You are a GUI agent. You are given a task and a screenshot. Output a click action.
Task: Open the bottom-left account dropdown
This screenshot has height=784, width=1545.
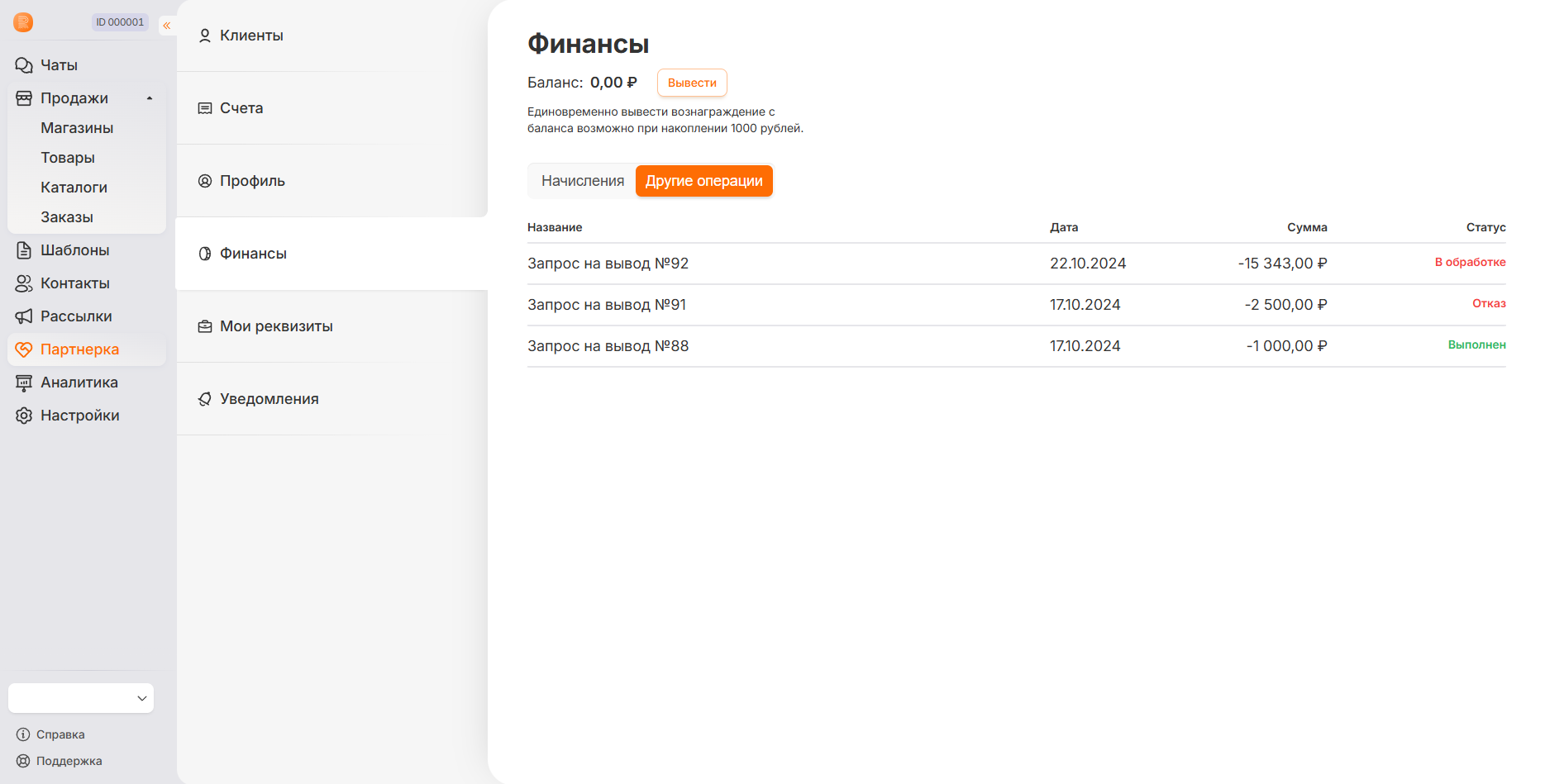pyautogui.click(x=81, y=698)
